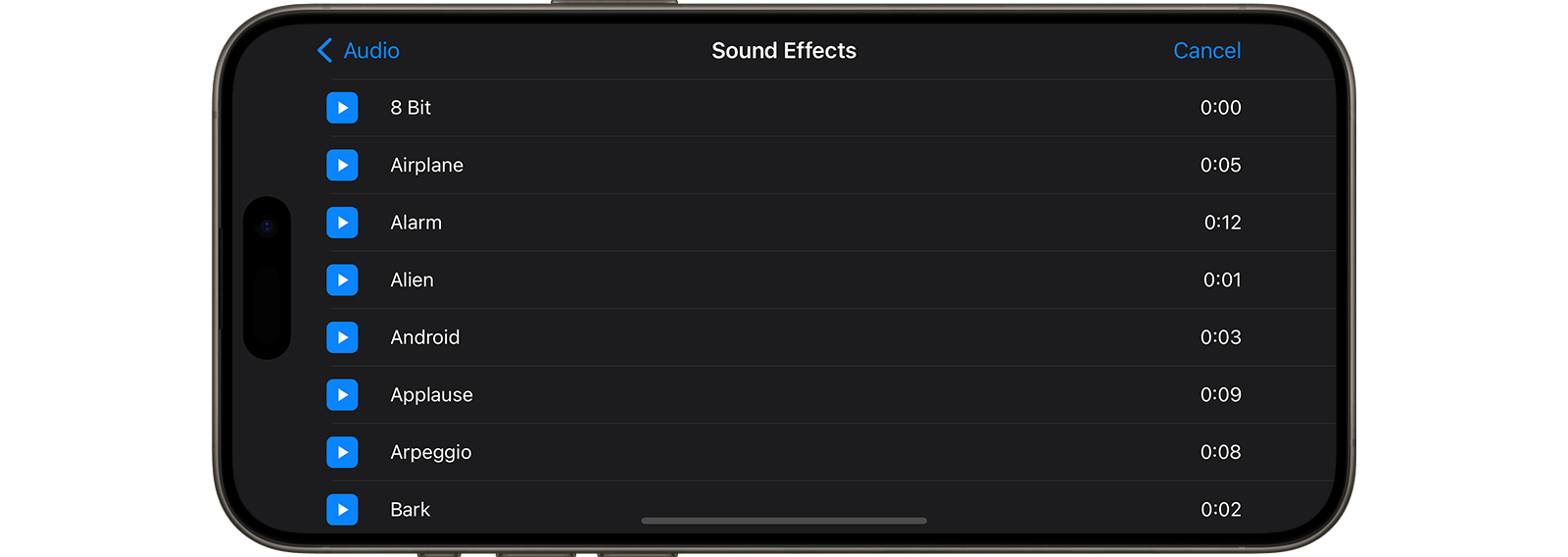The width and height of the screenshot is (1568, 557).
Task: Tap the play button next to Bark
Action: point(342,509)
